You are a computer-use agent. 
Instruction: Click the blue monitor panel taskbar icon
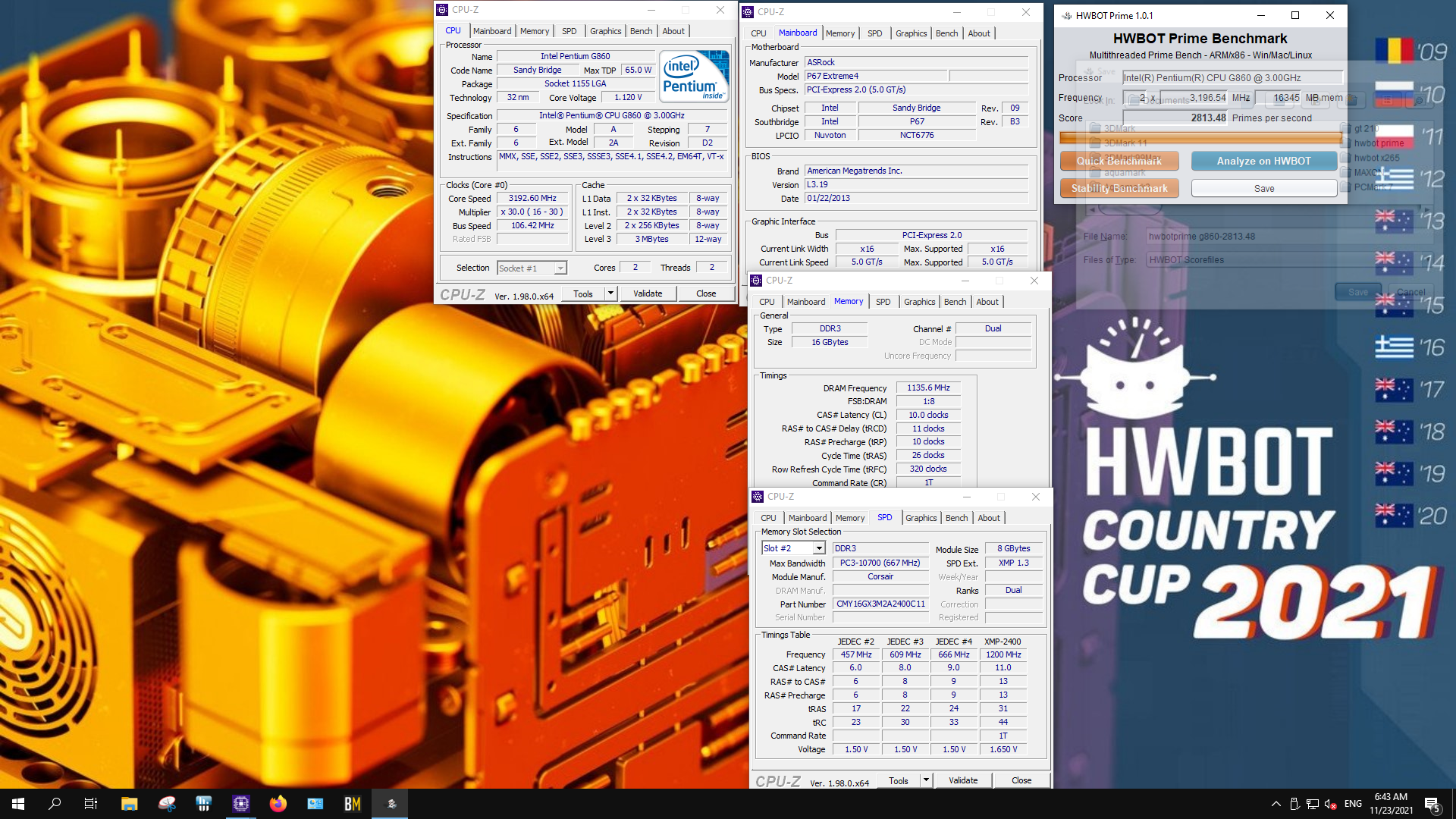coord(315,804)
